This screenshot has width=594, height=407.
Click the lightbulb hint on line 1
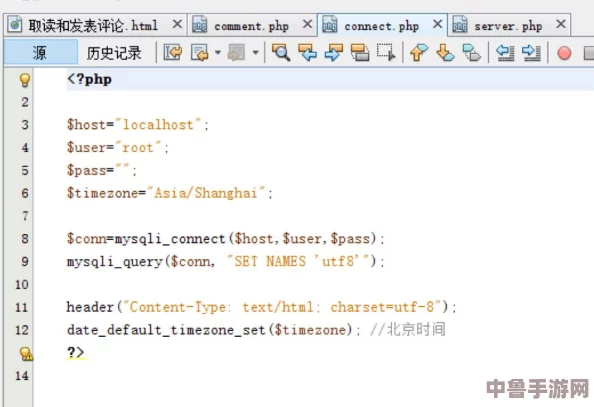(x=25, y=80)
